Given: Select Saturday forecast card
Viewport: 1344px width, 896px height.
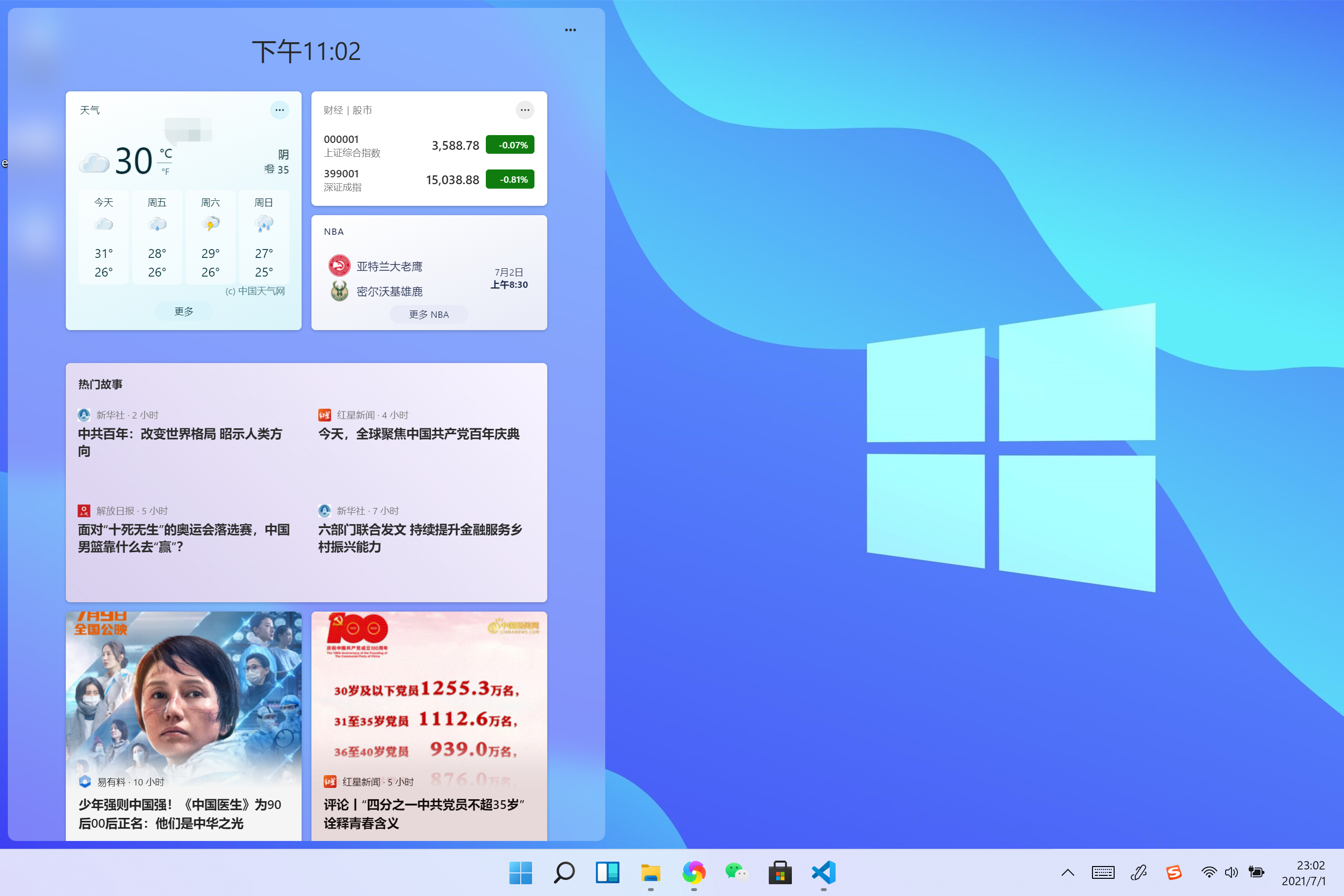Looking at the screenshot, I should pyautogui.click(x=210, y=237).
